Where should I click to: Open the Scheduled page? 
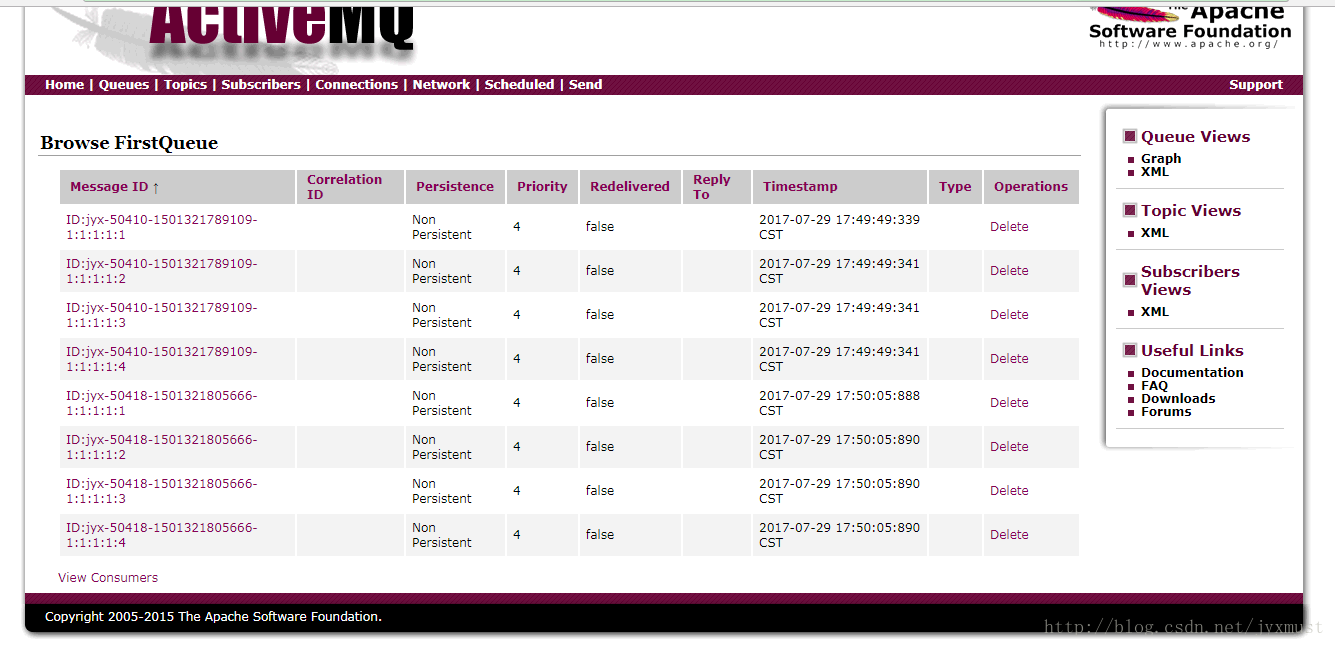tap(519, 85)
